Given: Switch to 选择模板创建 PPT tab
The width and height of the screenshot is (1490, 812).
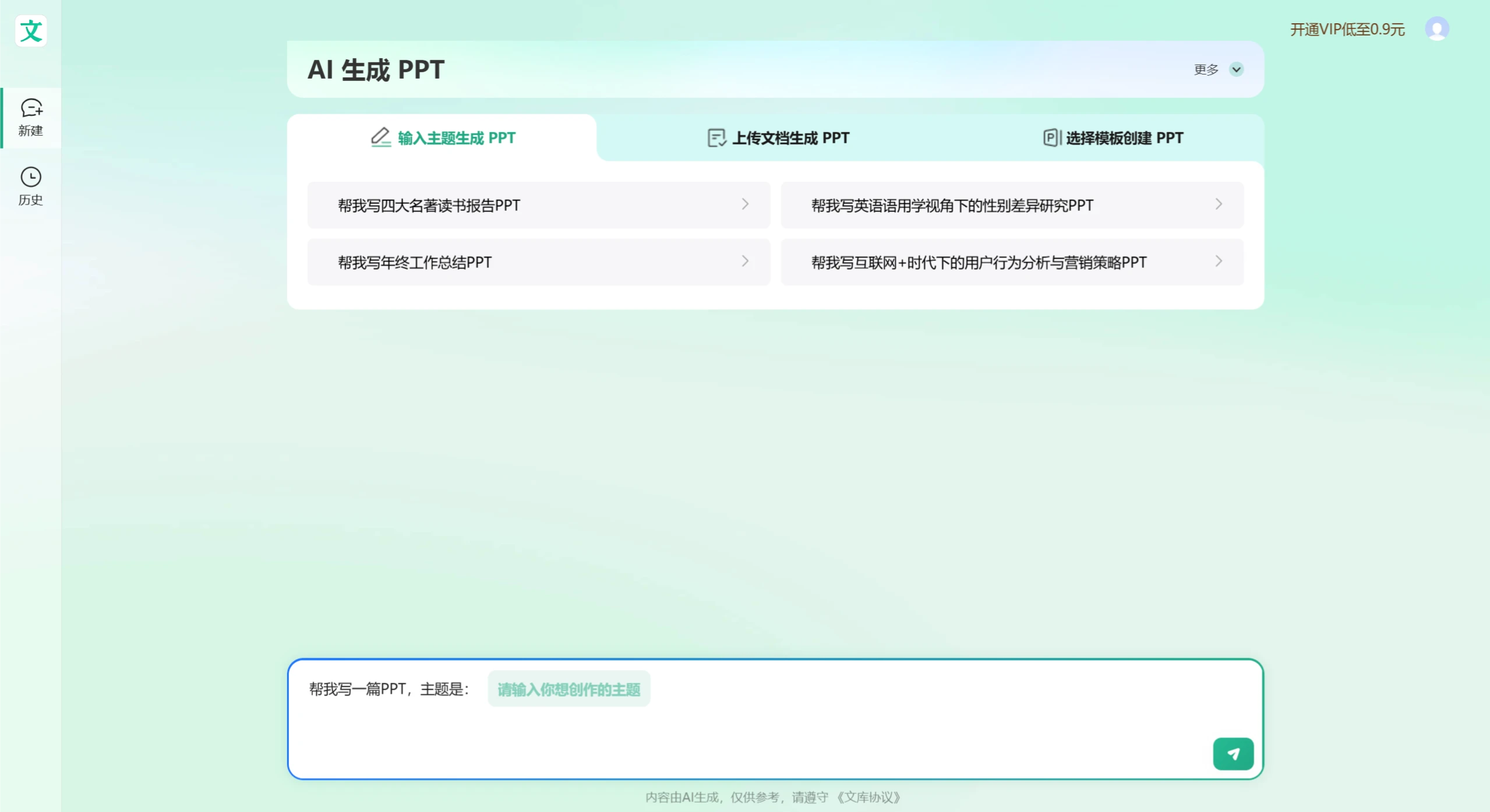Looking at the screenshot, I should (x=1113, y=138).
